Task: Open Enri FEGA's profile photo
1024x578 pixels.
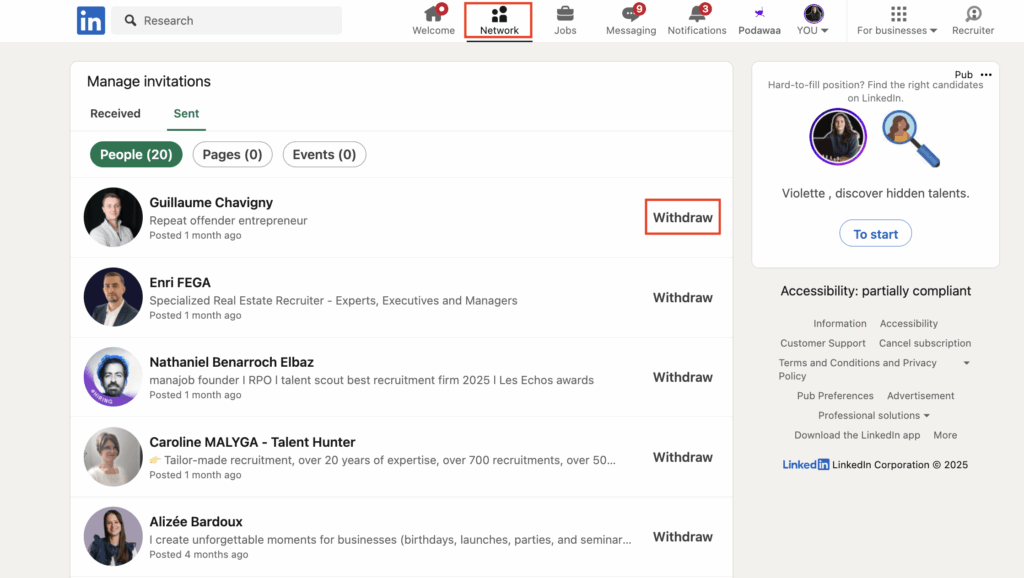Action: pyautogui.click(x=113, y=297)
